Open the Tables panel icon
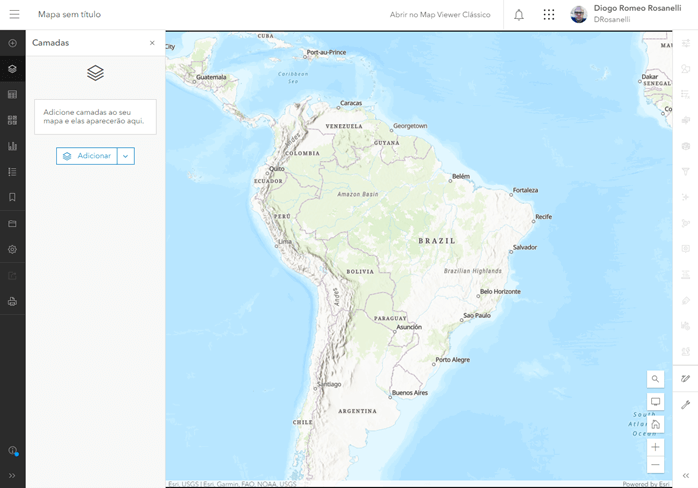Screen dimensions: 698x488 click(x=13, y=95)
